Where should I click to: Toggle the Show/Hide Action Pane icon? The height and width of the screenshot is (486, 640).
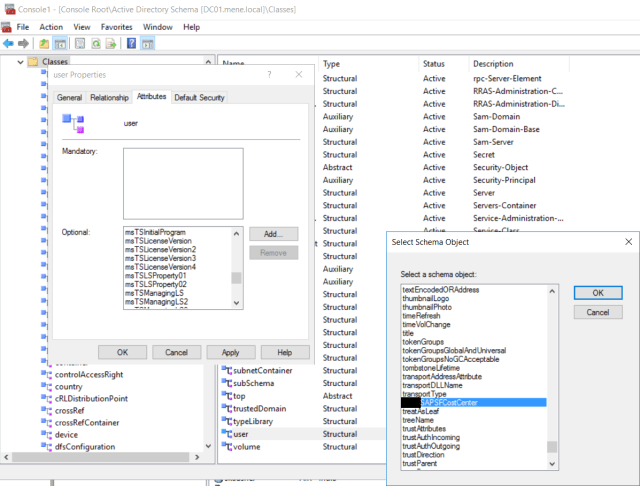click(x=148, y=44)
